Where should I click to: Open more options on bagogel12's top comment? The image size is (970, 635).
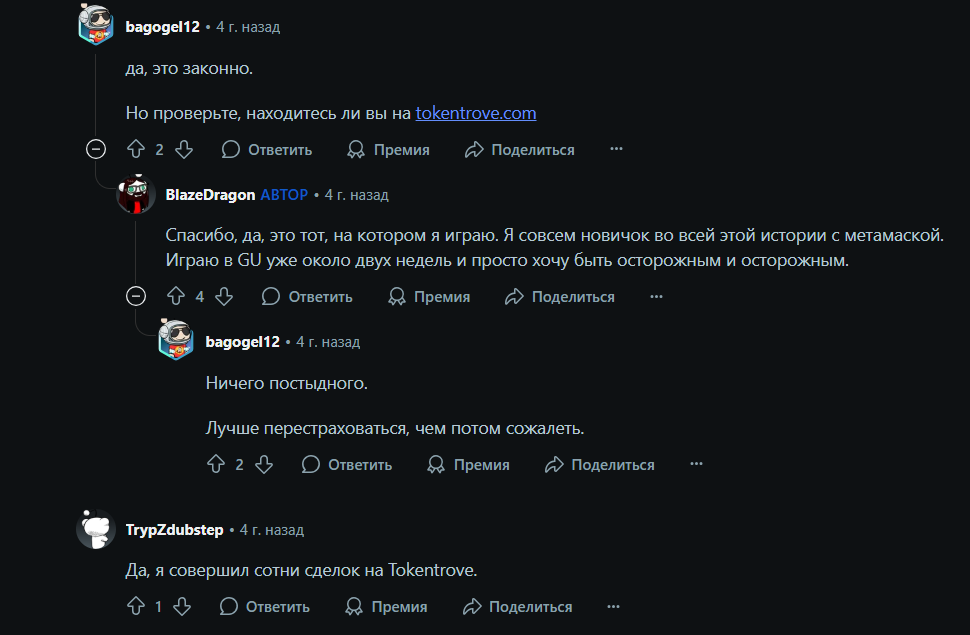(616, 150)
